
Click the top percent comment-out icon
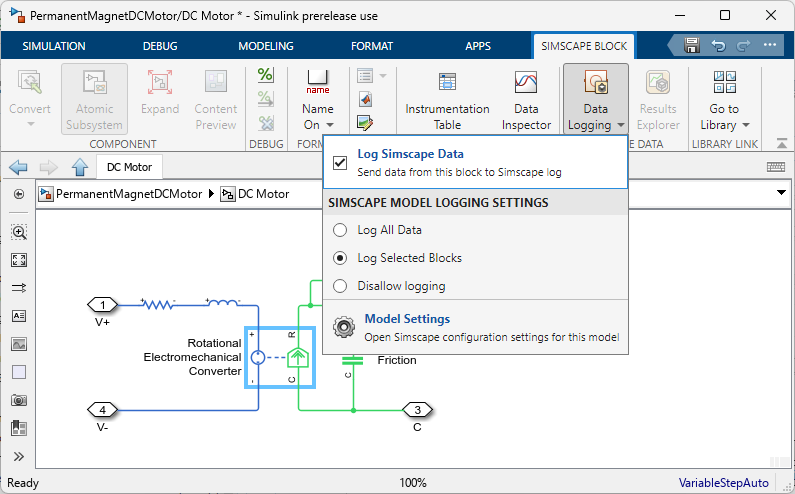click(266, 75)
